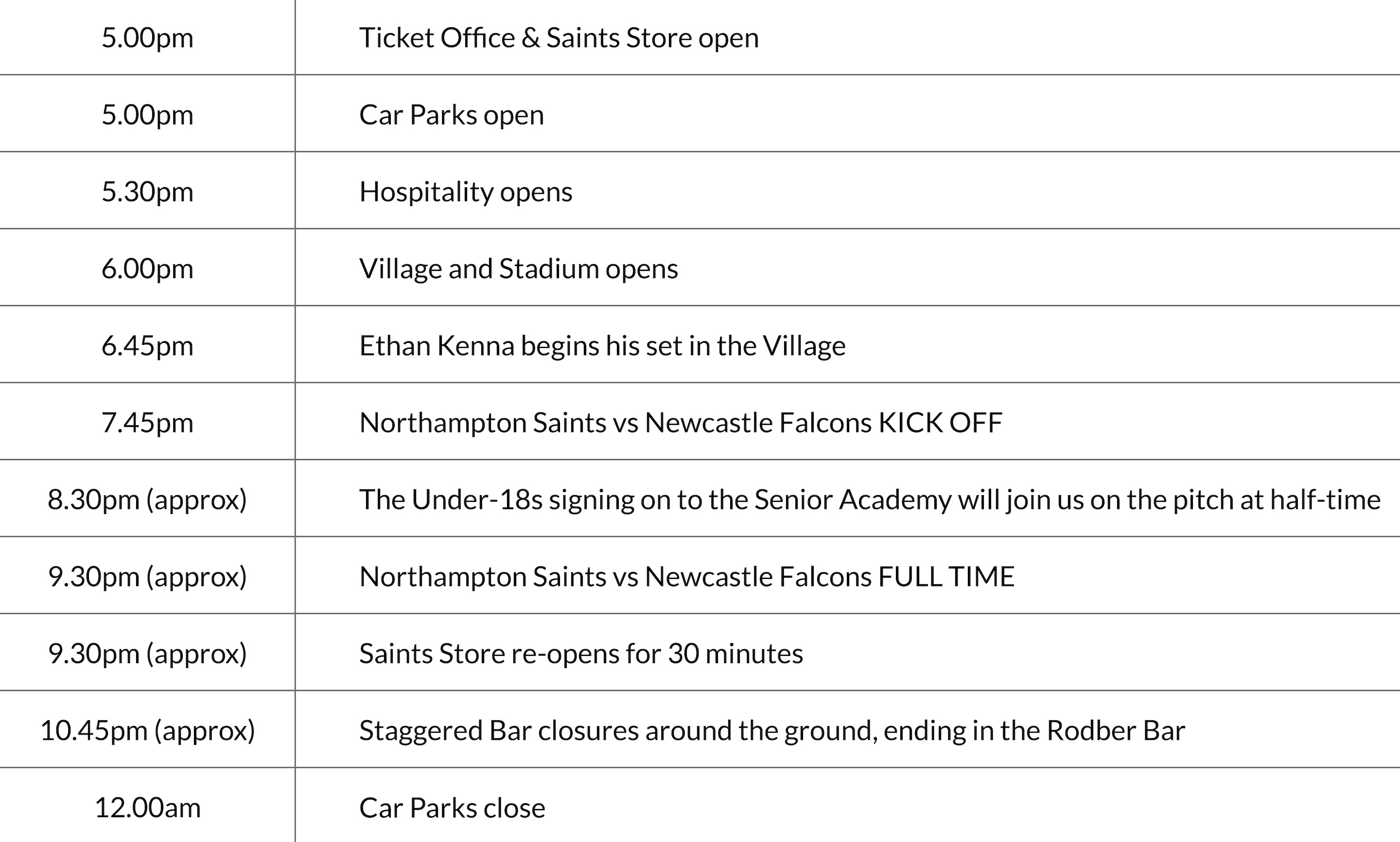Image resolution: width=1400 pixels, height=842 pixels.
Task: Select the Saints vs Falcons KICK OFF entry
Action: point(681,423)
